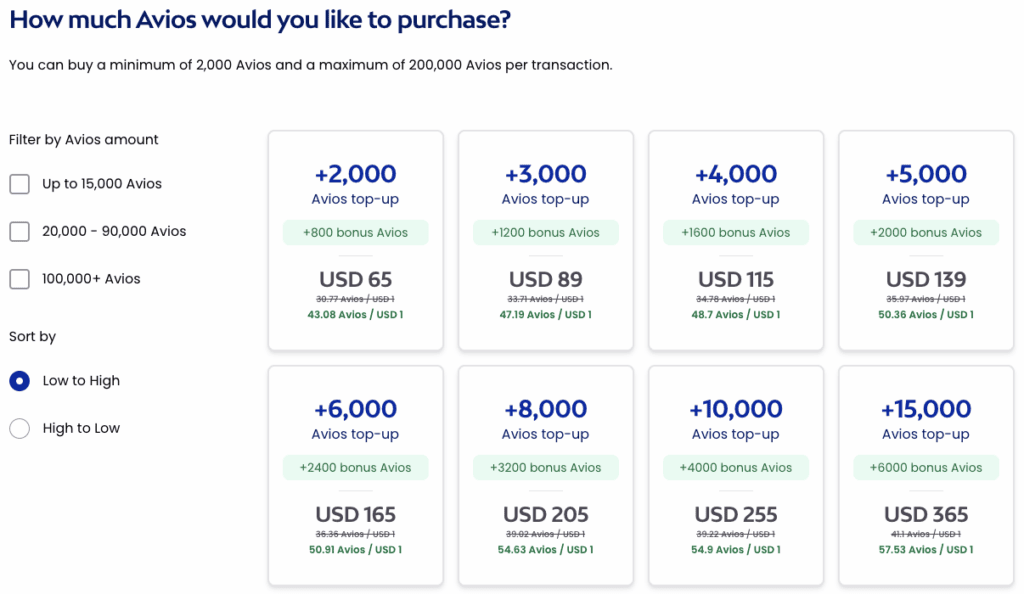Viewport: 1024px width, 594px height.
Task: Click the +6000 bonus Avios badge
Action: (925, 468)
